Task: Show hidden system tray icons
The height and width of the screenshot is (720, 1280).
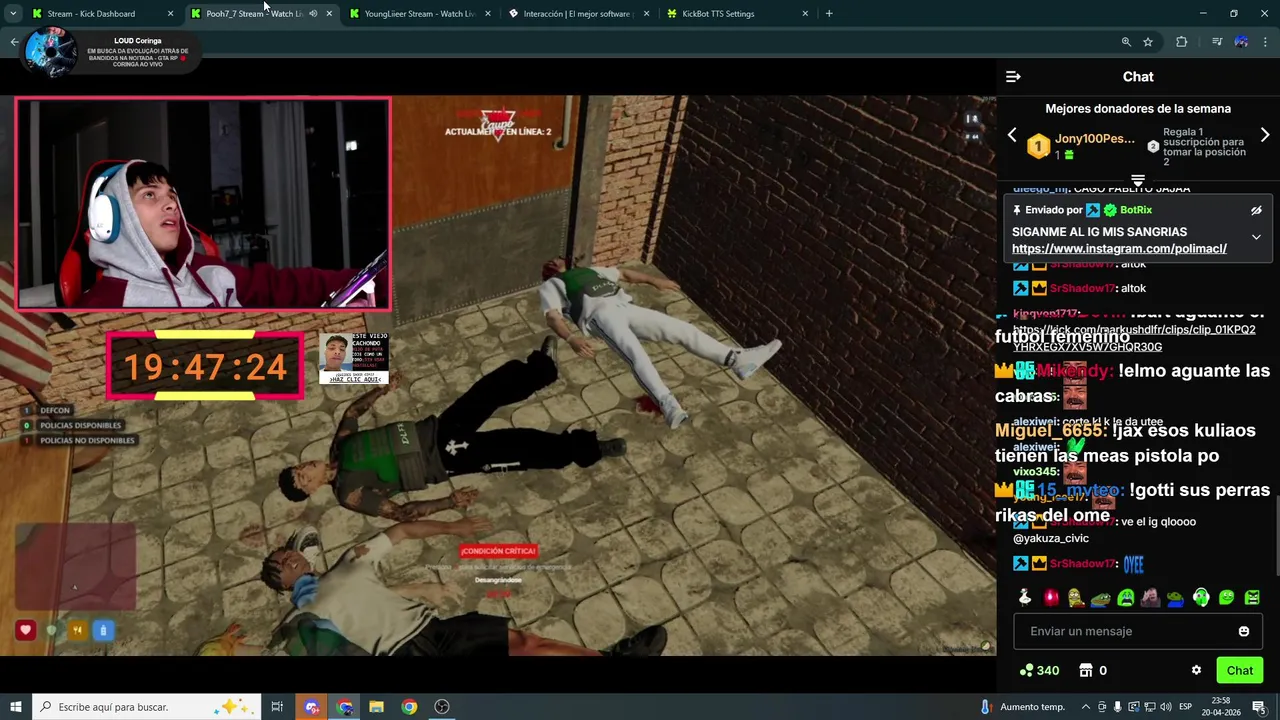Action: pos(1085,707)
